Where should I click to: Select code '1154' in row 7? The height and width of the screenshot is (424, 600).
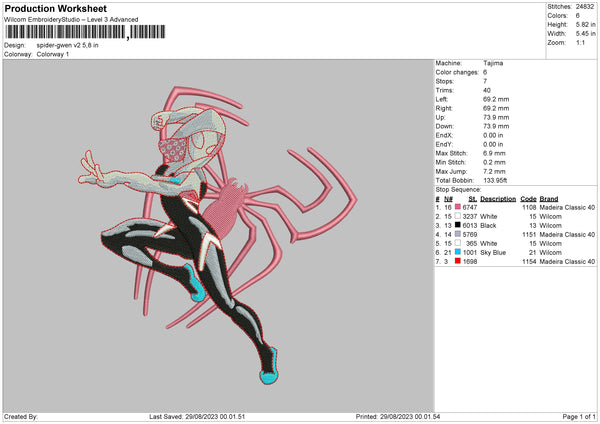[529, 261]
